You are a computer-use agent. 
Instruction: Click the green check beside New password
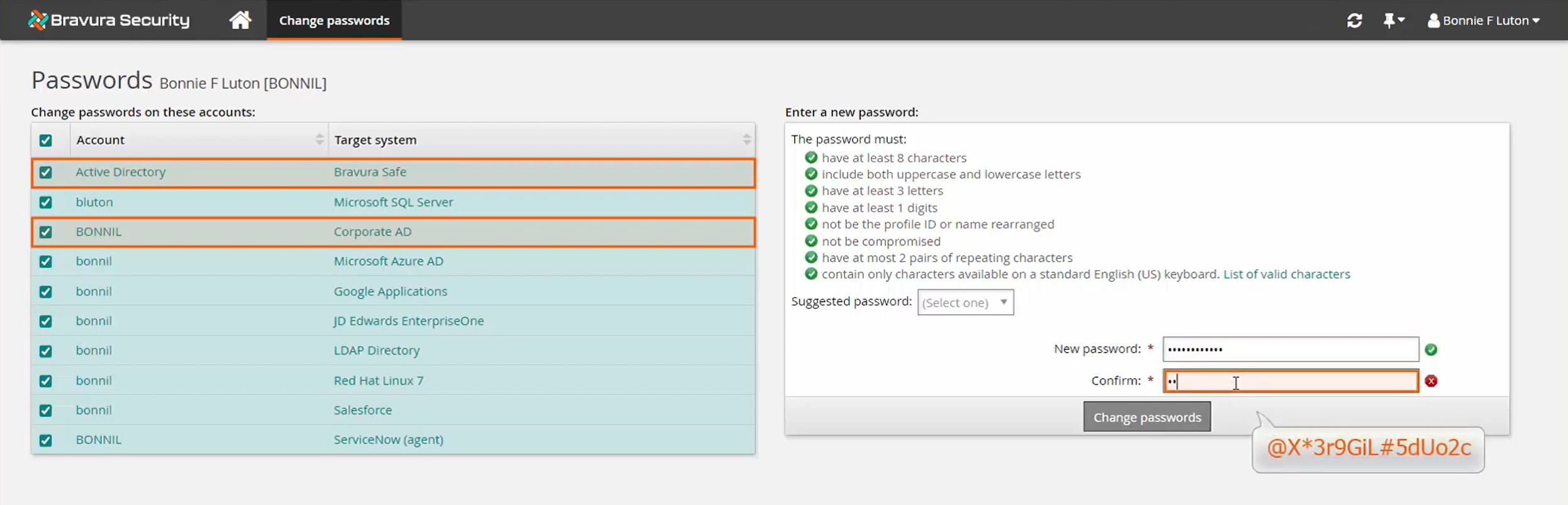[x=1431, y=349]
